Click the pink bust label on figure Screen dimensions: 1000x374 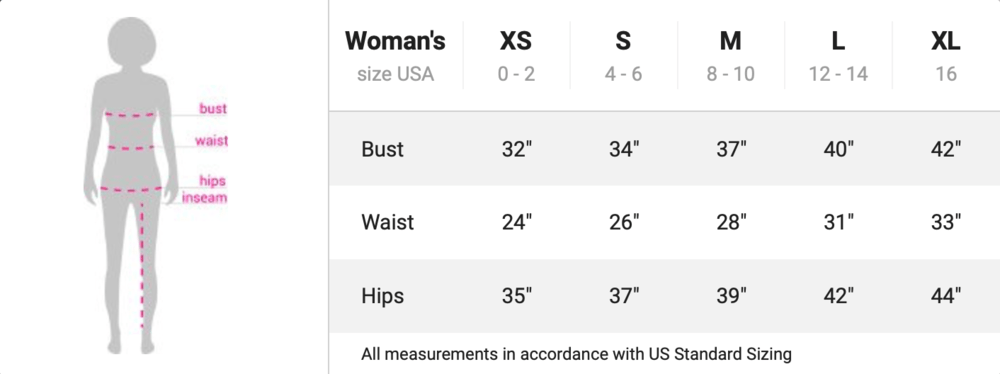click(x=212, y=108)
